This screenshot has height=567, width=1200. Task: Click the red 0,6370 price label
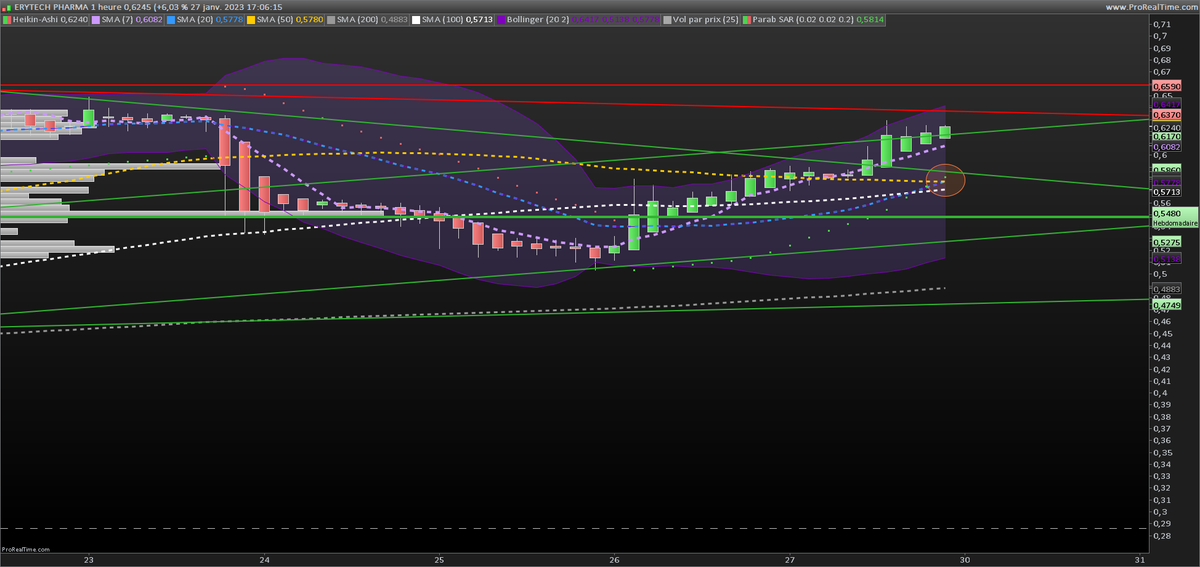[x=1166, y=115]
